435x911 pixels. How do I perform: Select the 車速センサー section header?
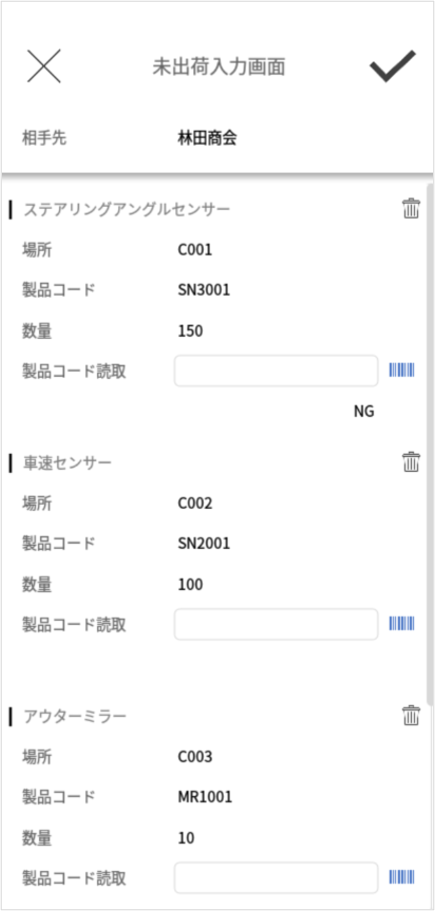[x=67, y=462]
